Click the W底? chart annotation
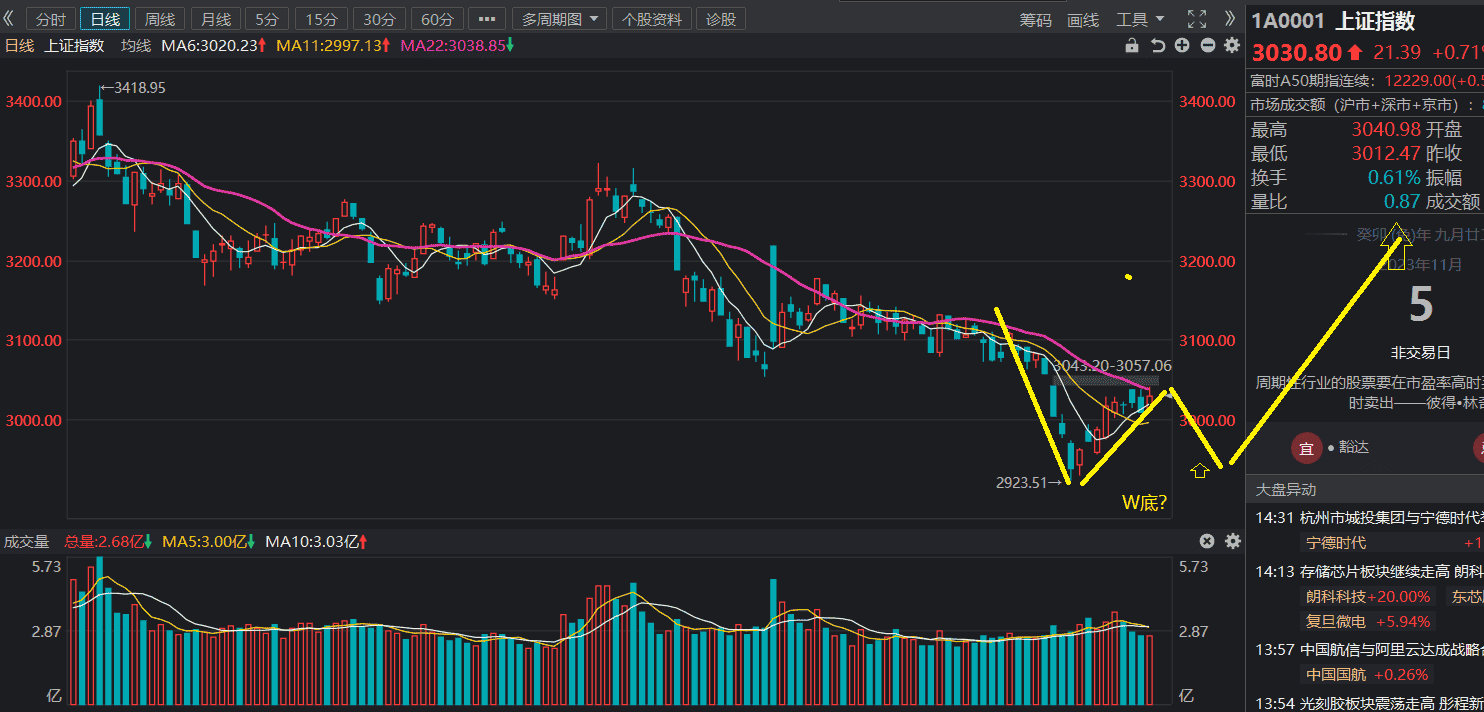 (1145, 502)
